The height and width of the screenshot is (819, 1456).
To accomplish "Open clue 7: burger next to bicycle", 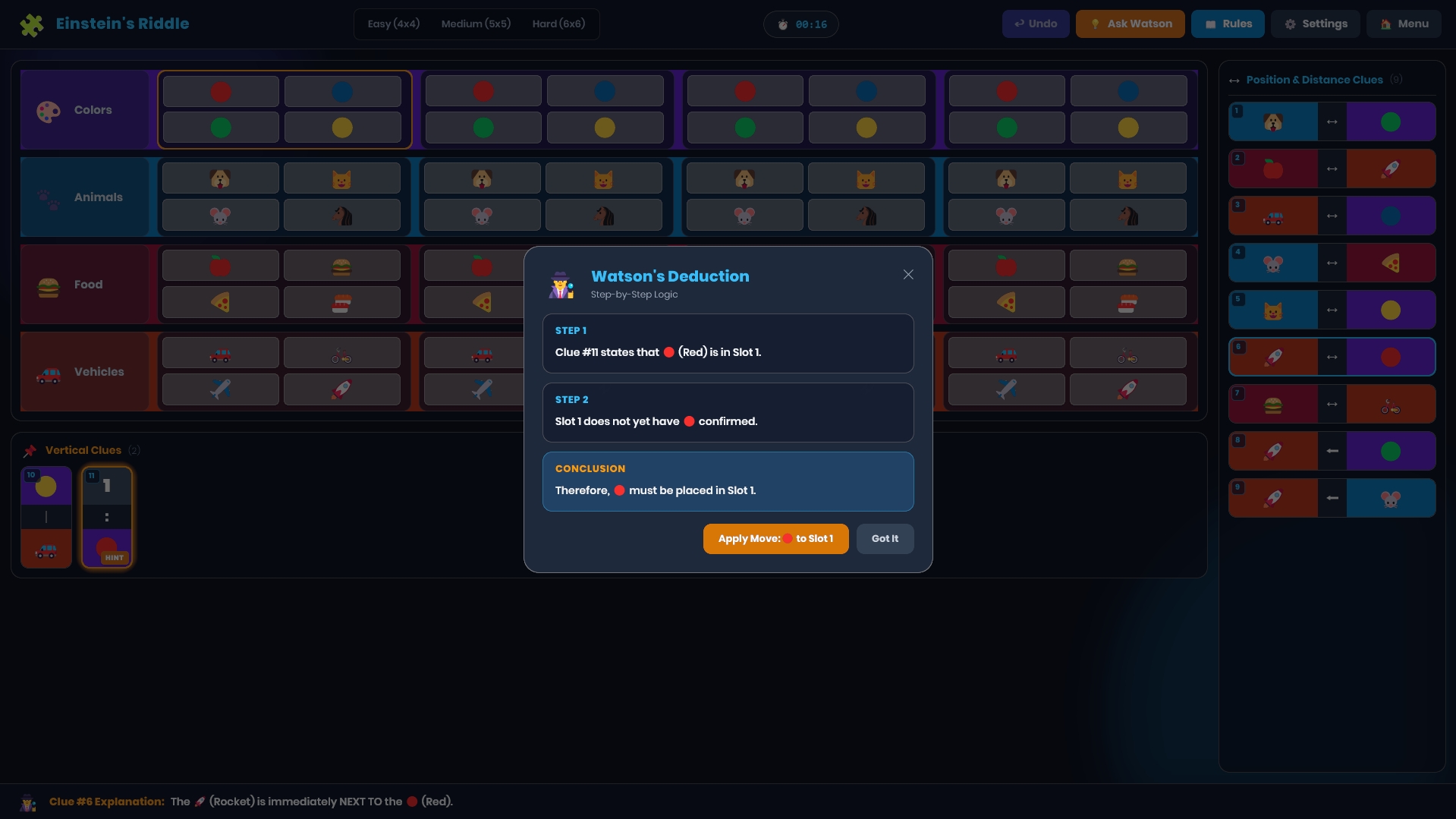I will [1332, 404].
